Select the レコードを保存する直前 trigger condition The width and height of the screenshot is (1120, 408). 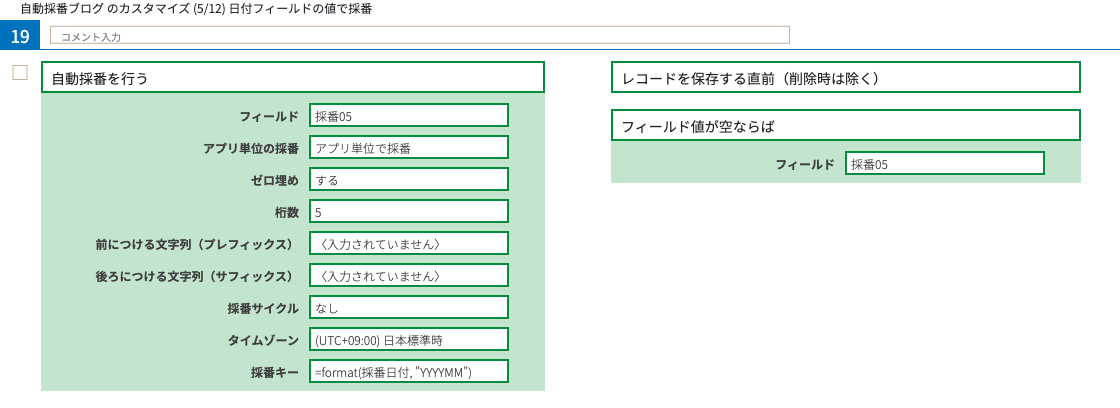(x=845, y=78)
